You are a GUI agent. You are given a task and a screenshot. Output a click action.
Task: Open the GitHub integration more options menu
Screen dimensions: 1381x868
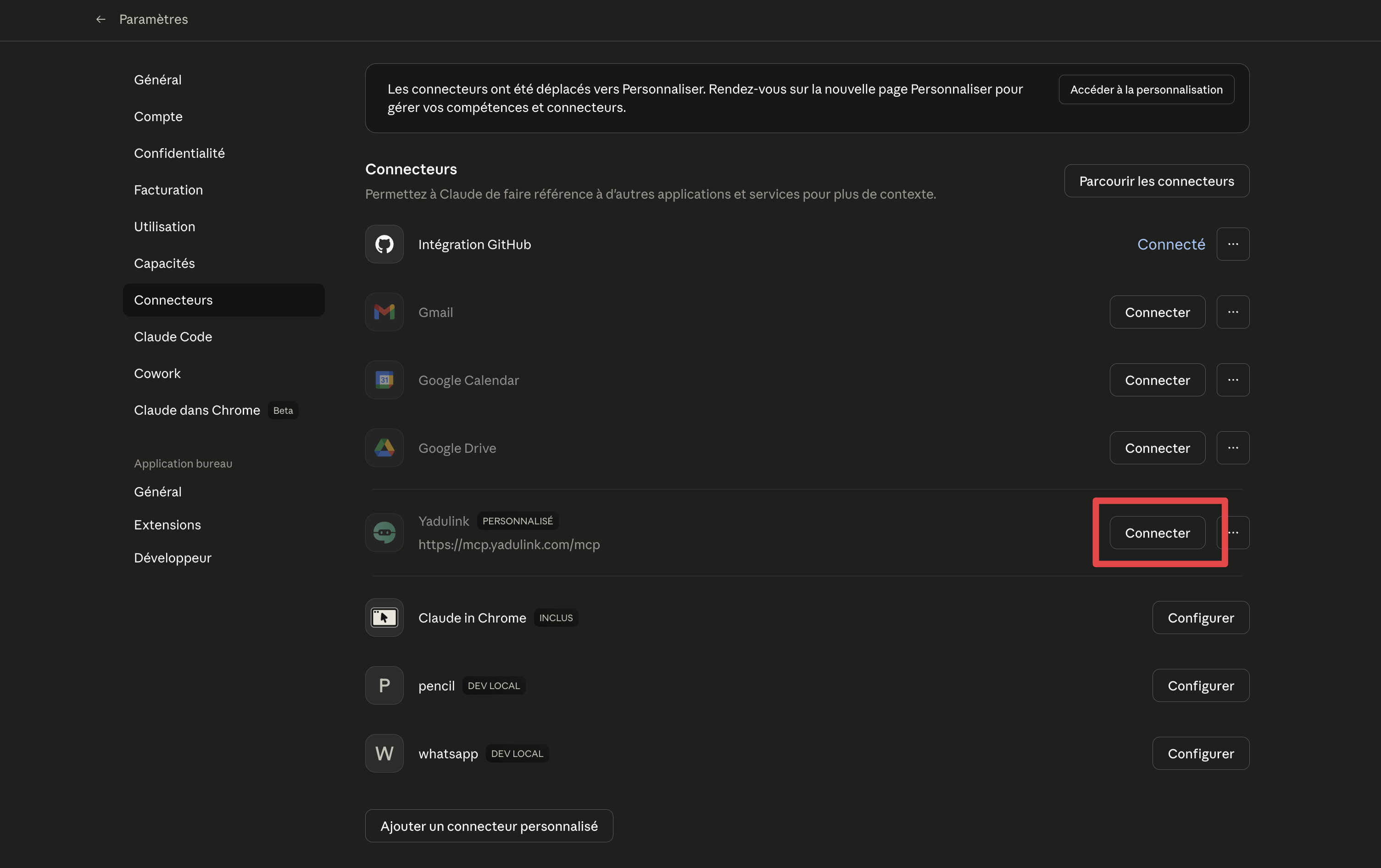1233,244
